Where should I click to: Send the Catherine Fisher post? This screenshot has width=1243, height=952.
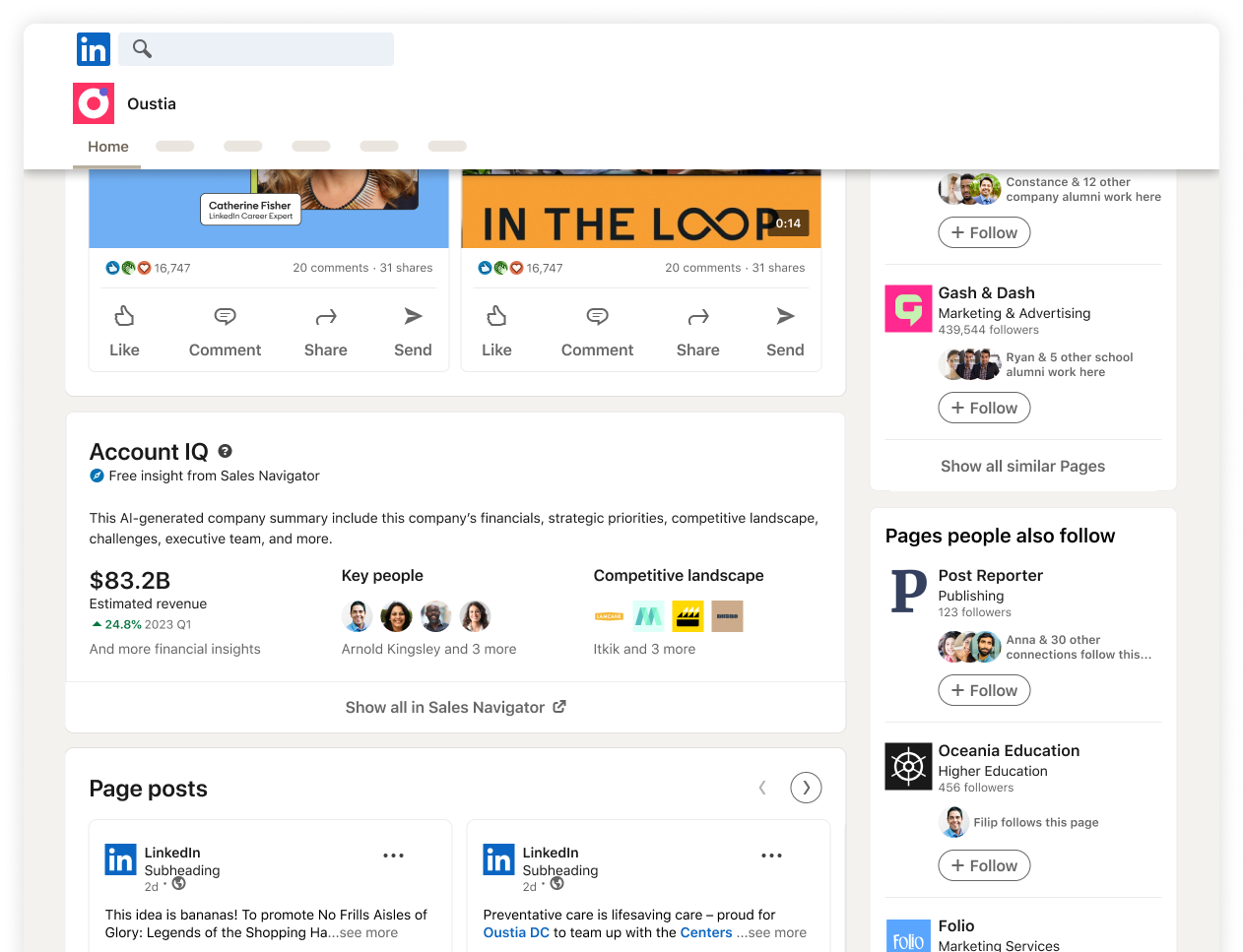(x=413, y=332)
